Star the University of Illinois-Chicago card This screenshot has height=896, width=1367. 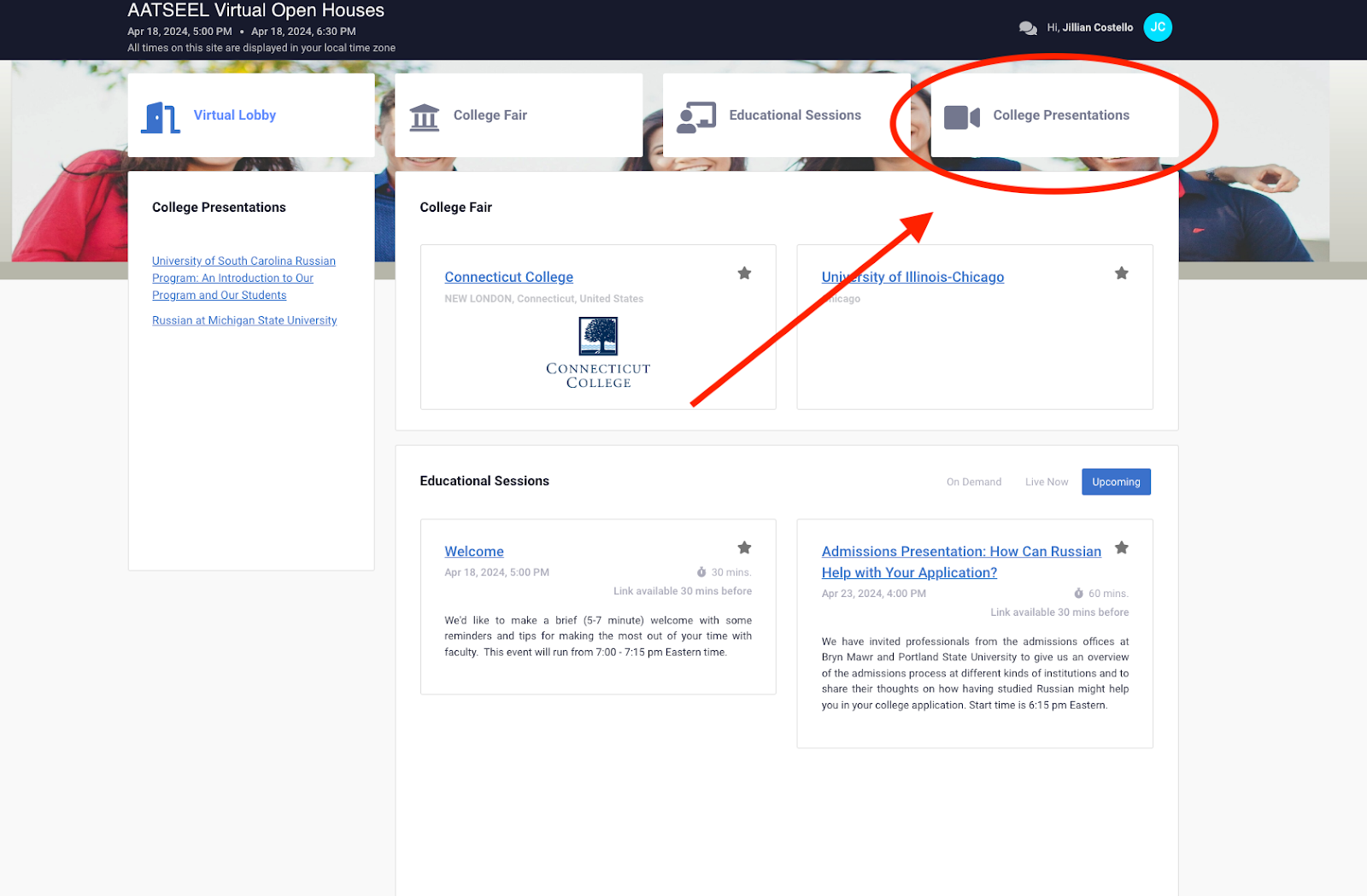pos(1122,273)
